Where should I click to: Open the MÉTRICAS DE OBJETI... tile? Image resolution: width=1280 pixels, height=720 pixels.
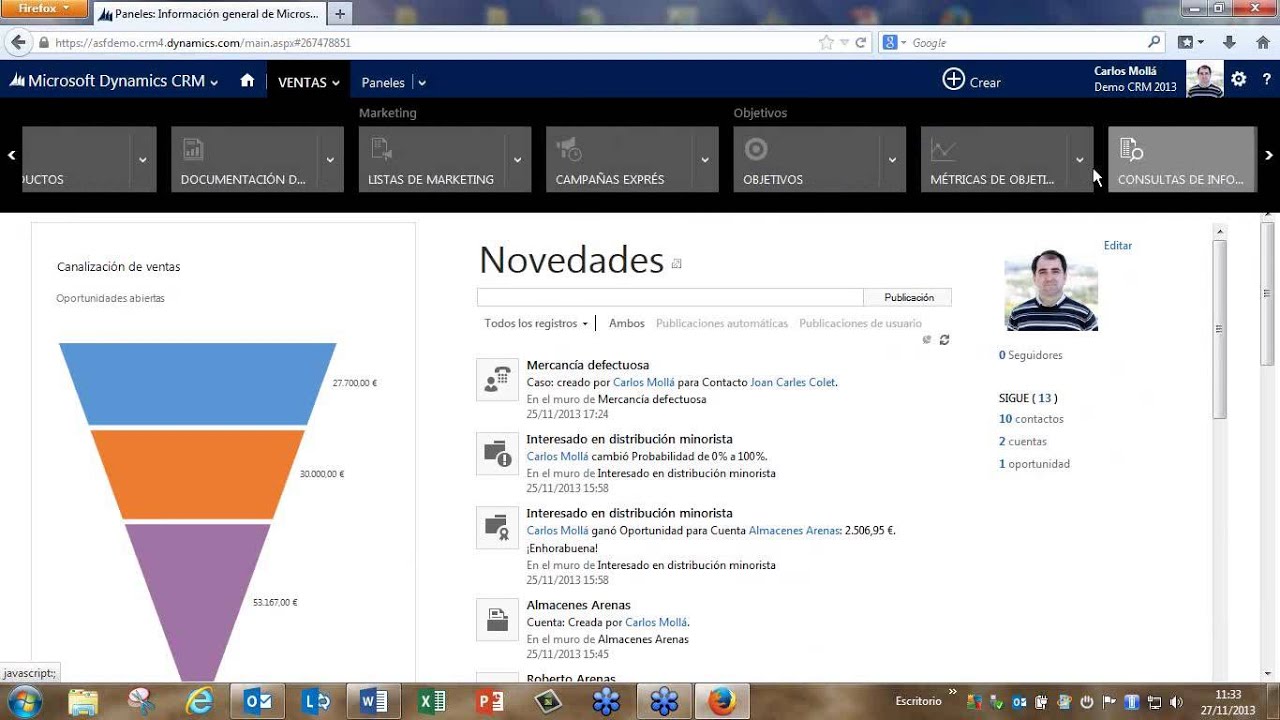(x=994, y=159)
